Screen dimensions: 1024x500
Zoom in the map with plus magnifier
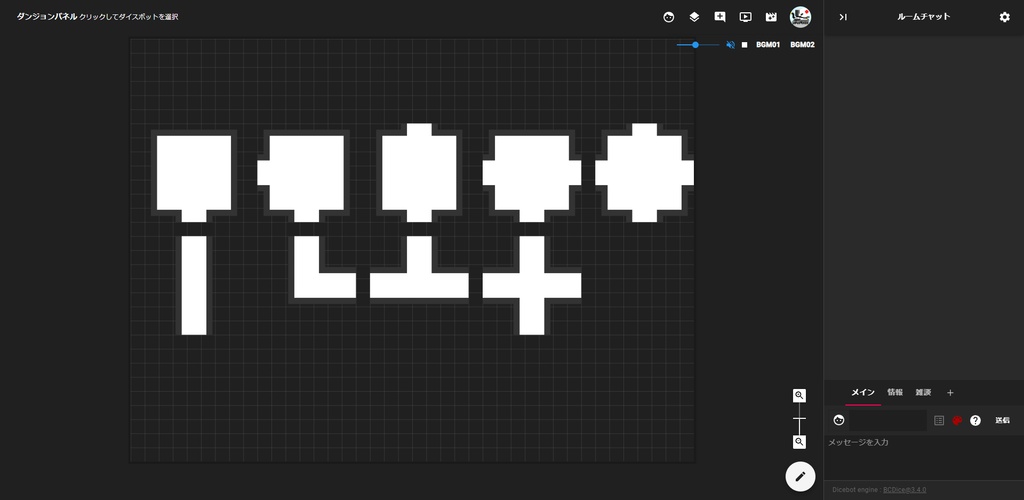[x=799, y=396]
